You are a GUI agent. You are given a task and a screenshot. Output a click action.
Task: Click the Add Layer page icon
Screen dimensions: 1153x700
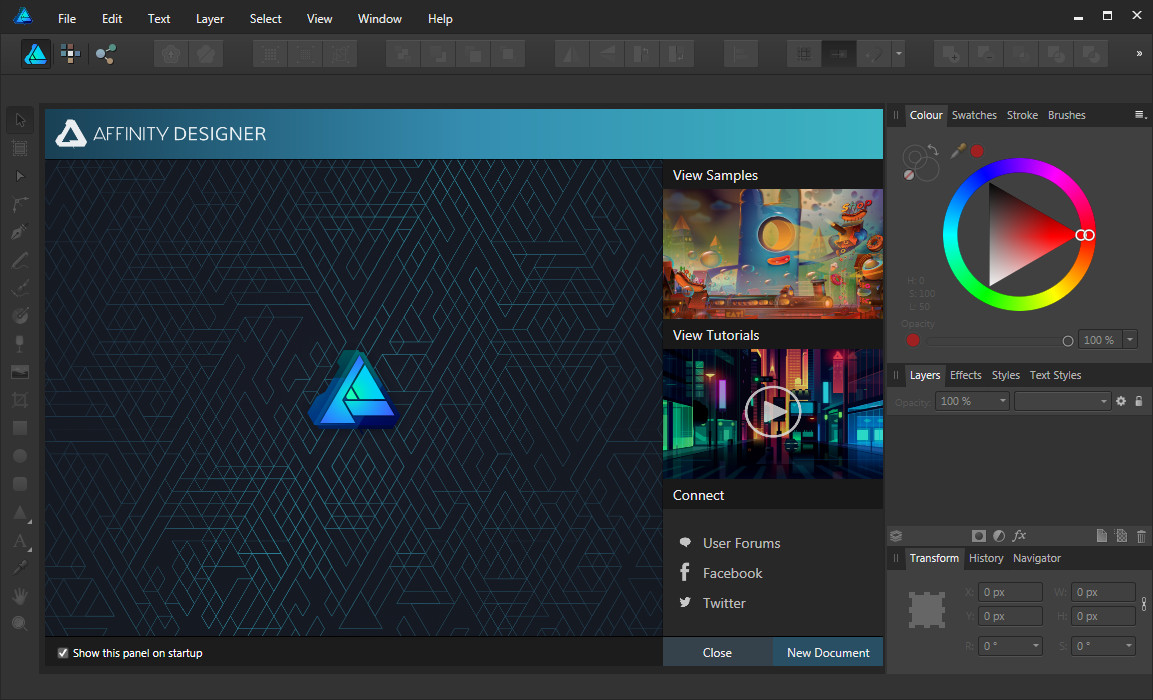coord(1102,536)
